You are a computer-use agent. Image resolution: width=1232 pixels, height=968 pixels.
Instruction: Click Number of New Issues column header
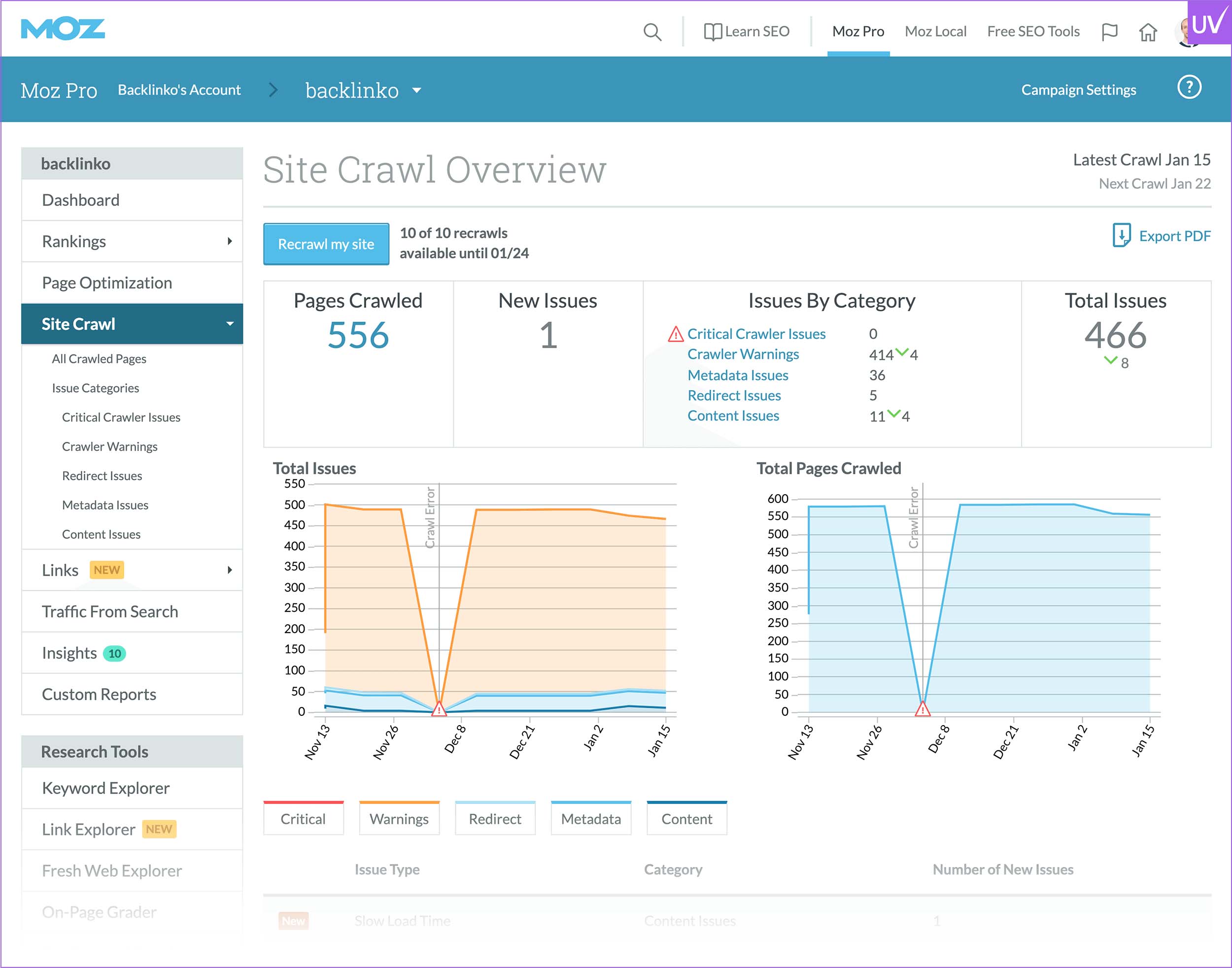click(x=1003, y=869)
